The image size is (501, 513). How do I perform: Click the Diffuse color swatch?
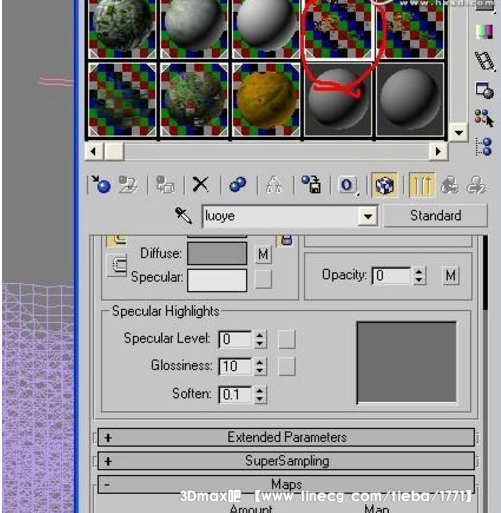click(x=217, y=254)
